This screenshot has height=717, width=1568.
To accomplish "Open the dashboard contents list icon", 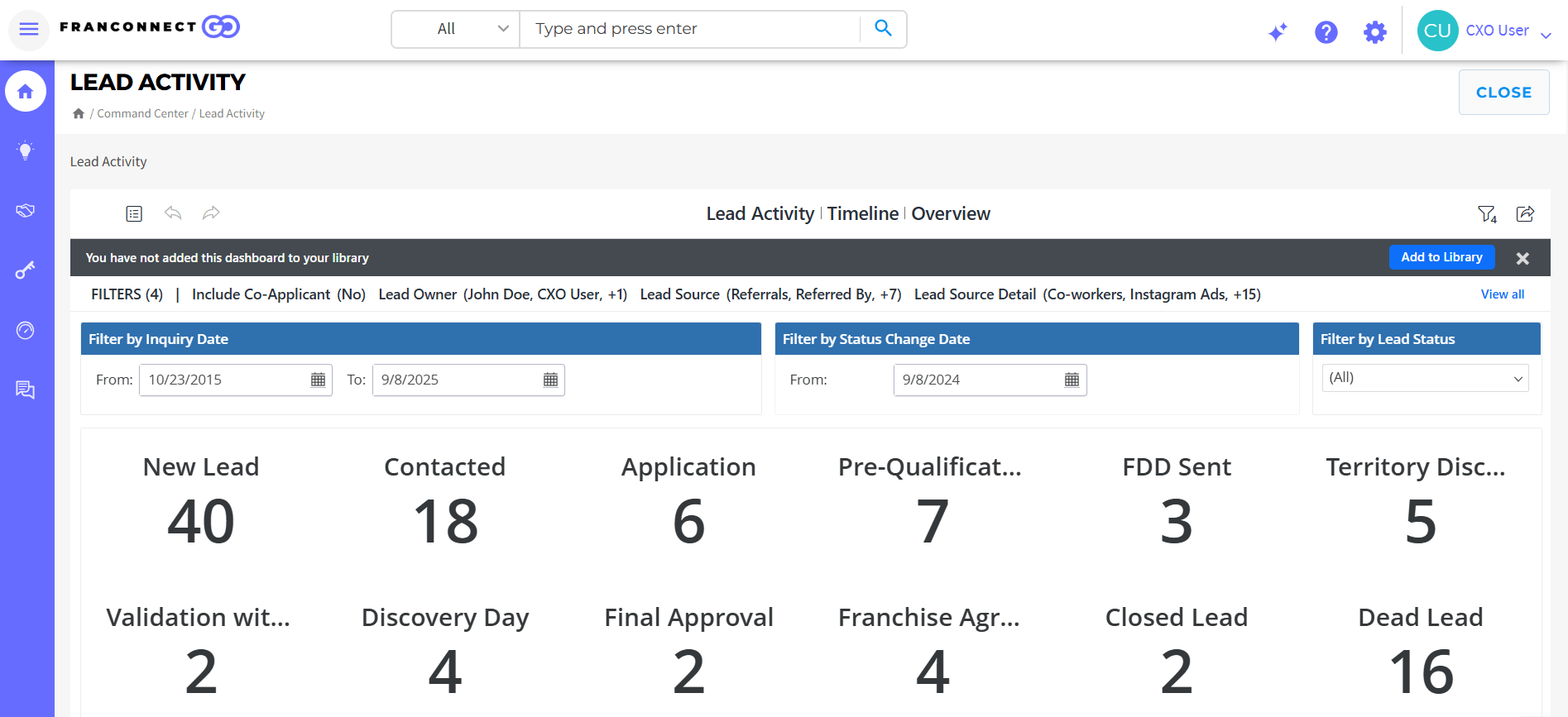I will pyautogui.click(x=134, y=213).
